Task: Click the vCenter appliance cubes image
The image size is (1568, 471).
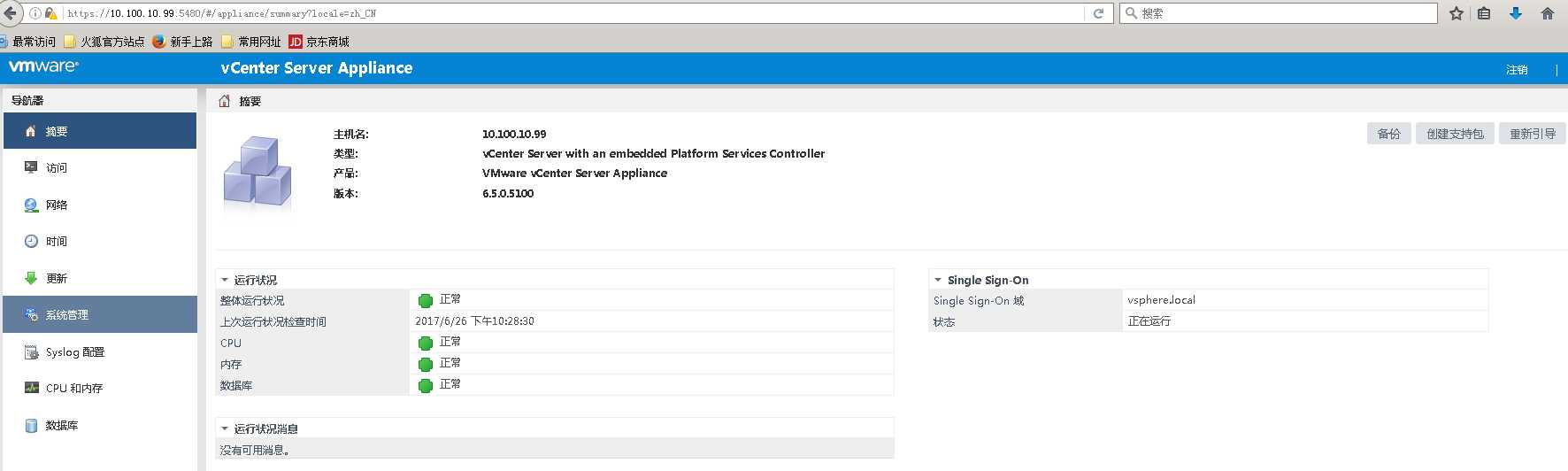Action: pos(257,173)
